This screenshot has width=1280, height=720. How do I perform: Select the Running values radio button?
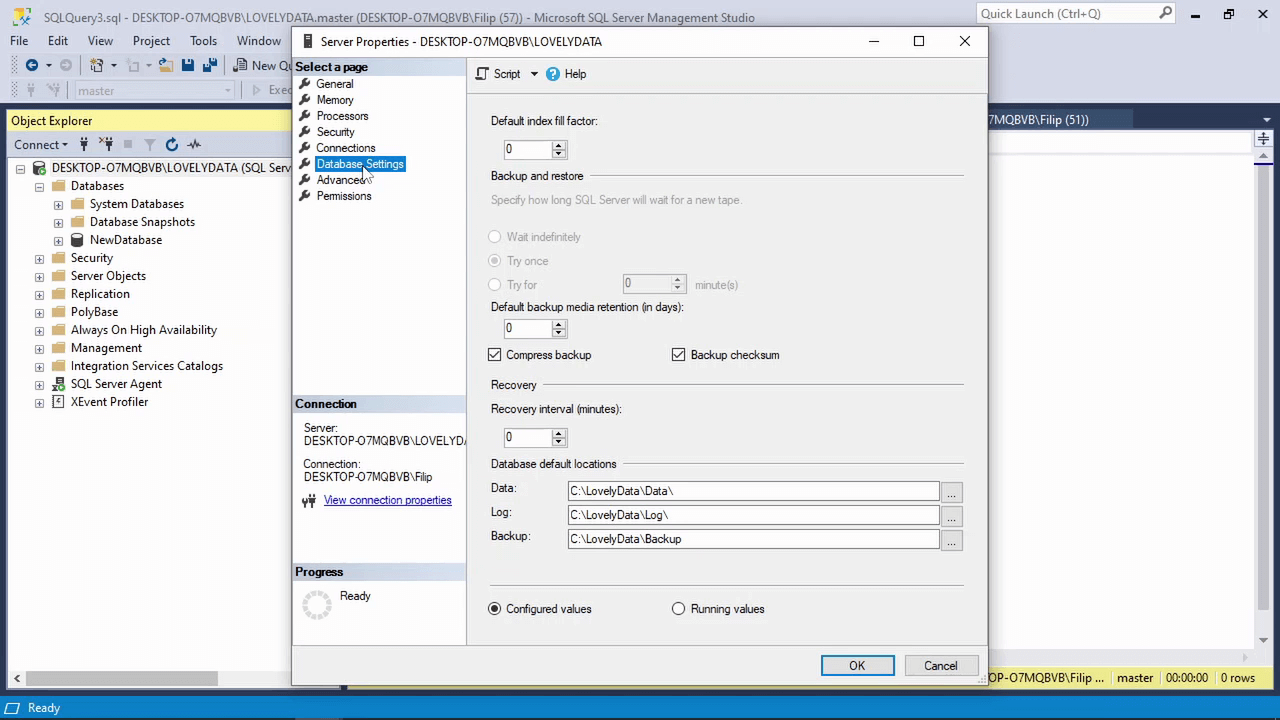click(x=678, y=609)
